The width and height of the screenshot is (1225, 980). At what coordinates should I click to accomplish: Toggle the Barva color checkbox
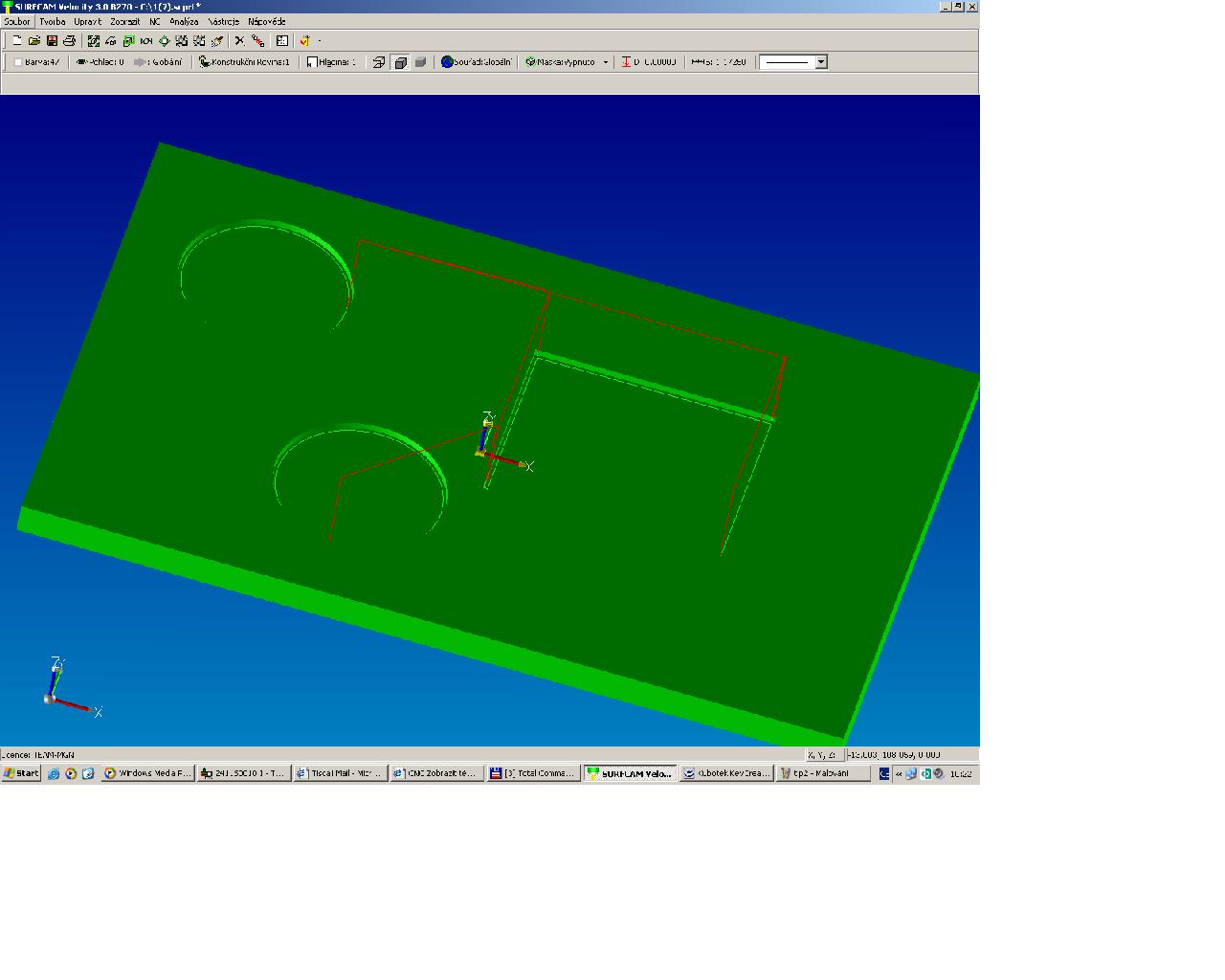pos(18,62)
